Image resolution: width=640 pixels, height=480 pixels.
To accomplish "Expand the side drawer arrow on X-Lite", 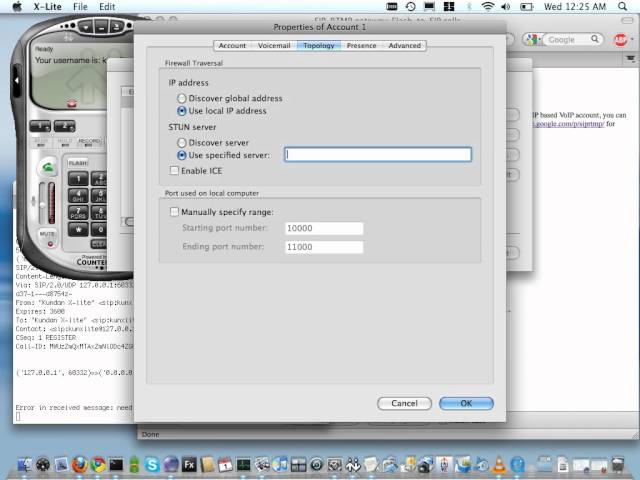I will (x=17, y=80).
